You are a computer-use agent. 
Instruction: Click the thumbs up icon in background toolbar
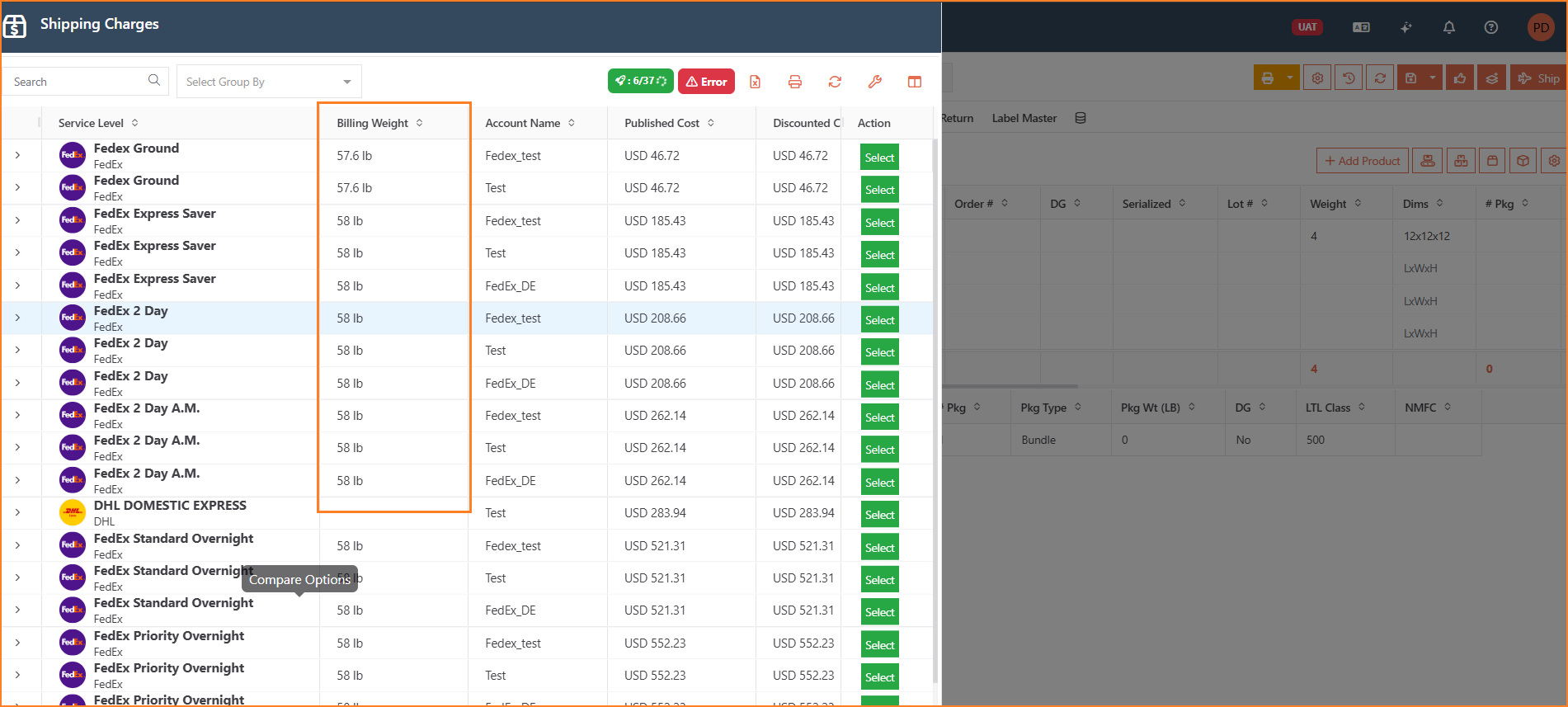(1460, 78)
